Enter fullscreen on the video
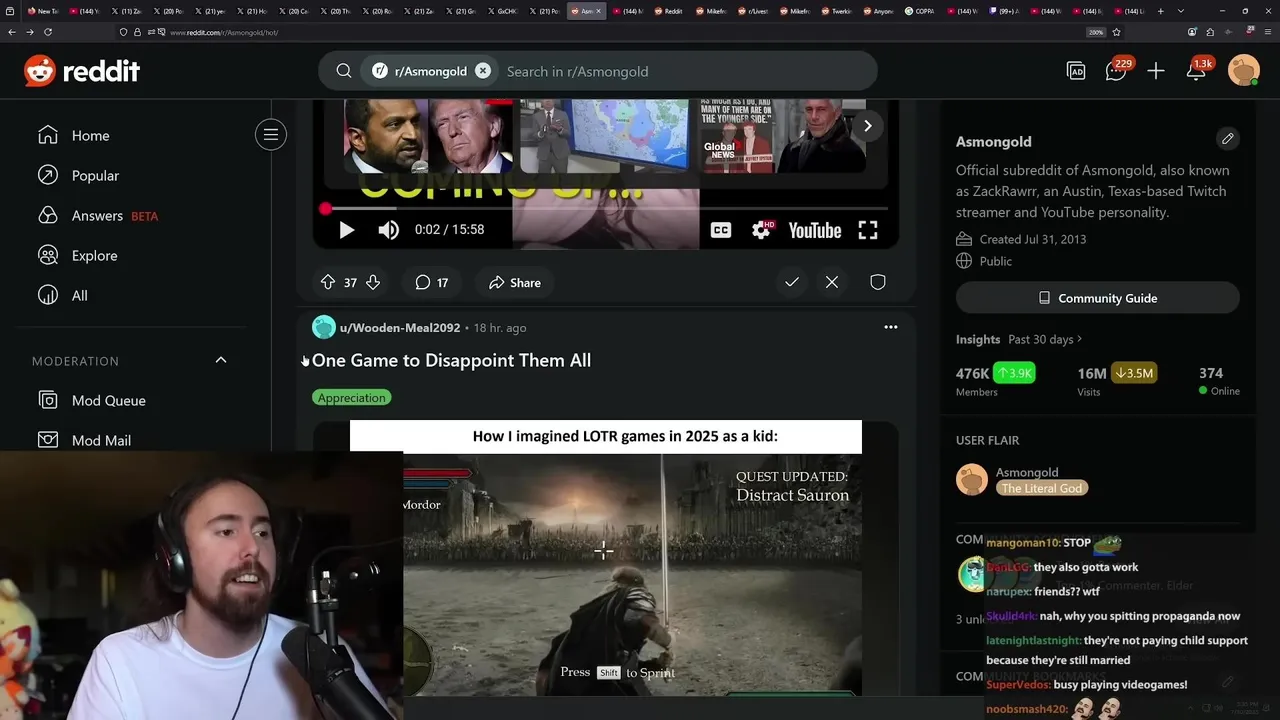Screen dimensions: 1280x720 tap(868, 230)
